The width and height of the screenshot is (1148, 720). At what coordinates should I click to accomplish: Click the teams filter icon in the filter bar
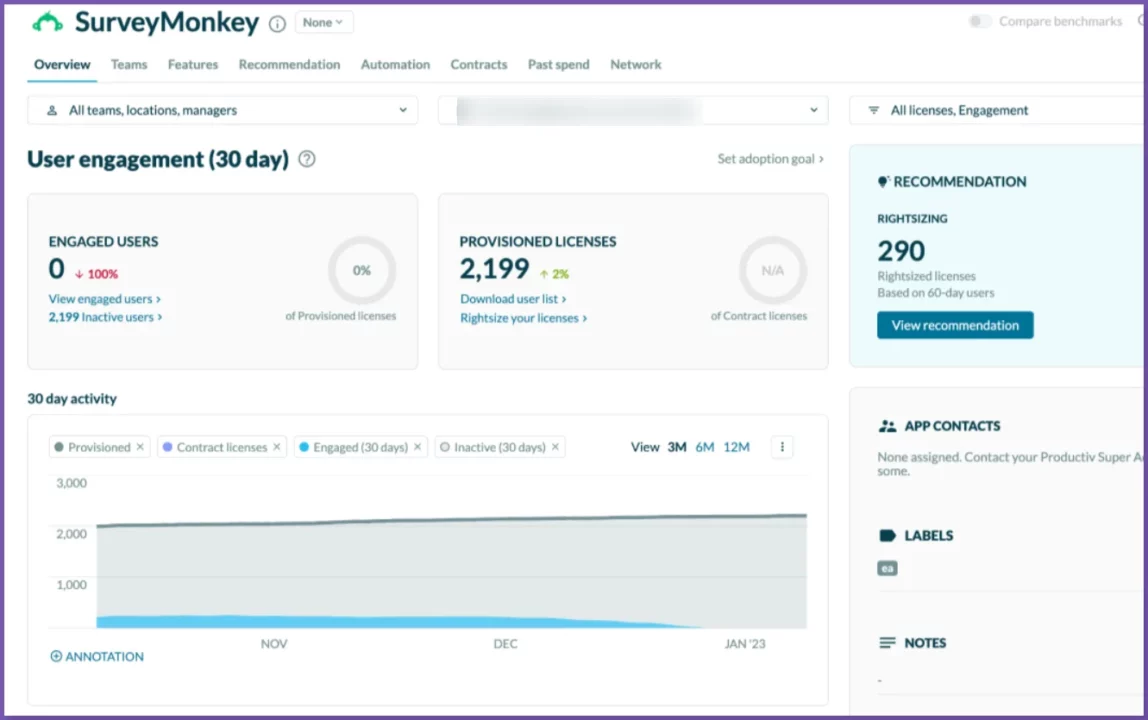tap(52, 110)
